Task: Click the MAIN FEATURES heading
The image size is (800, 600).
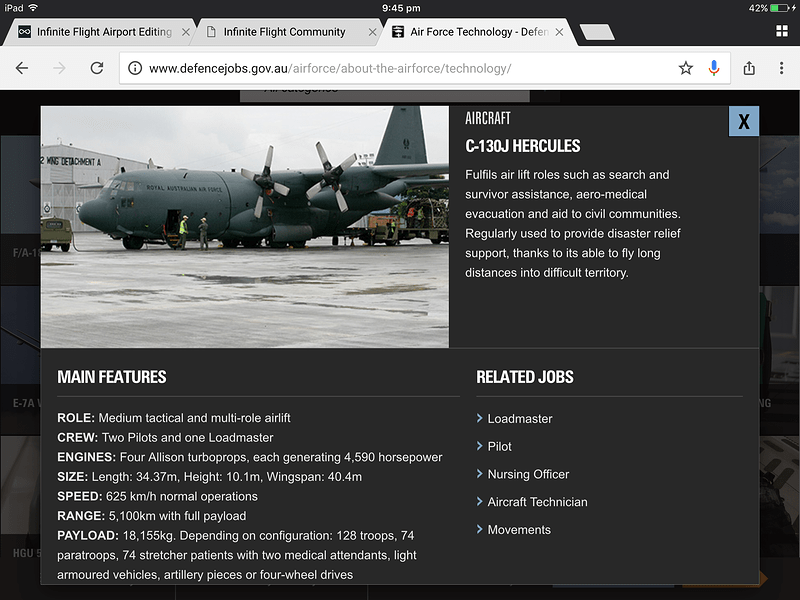Action: [112, 377]
